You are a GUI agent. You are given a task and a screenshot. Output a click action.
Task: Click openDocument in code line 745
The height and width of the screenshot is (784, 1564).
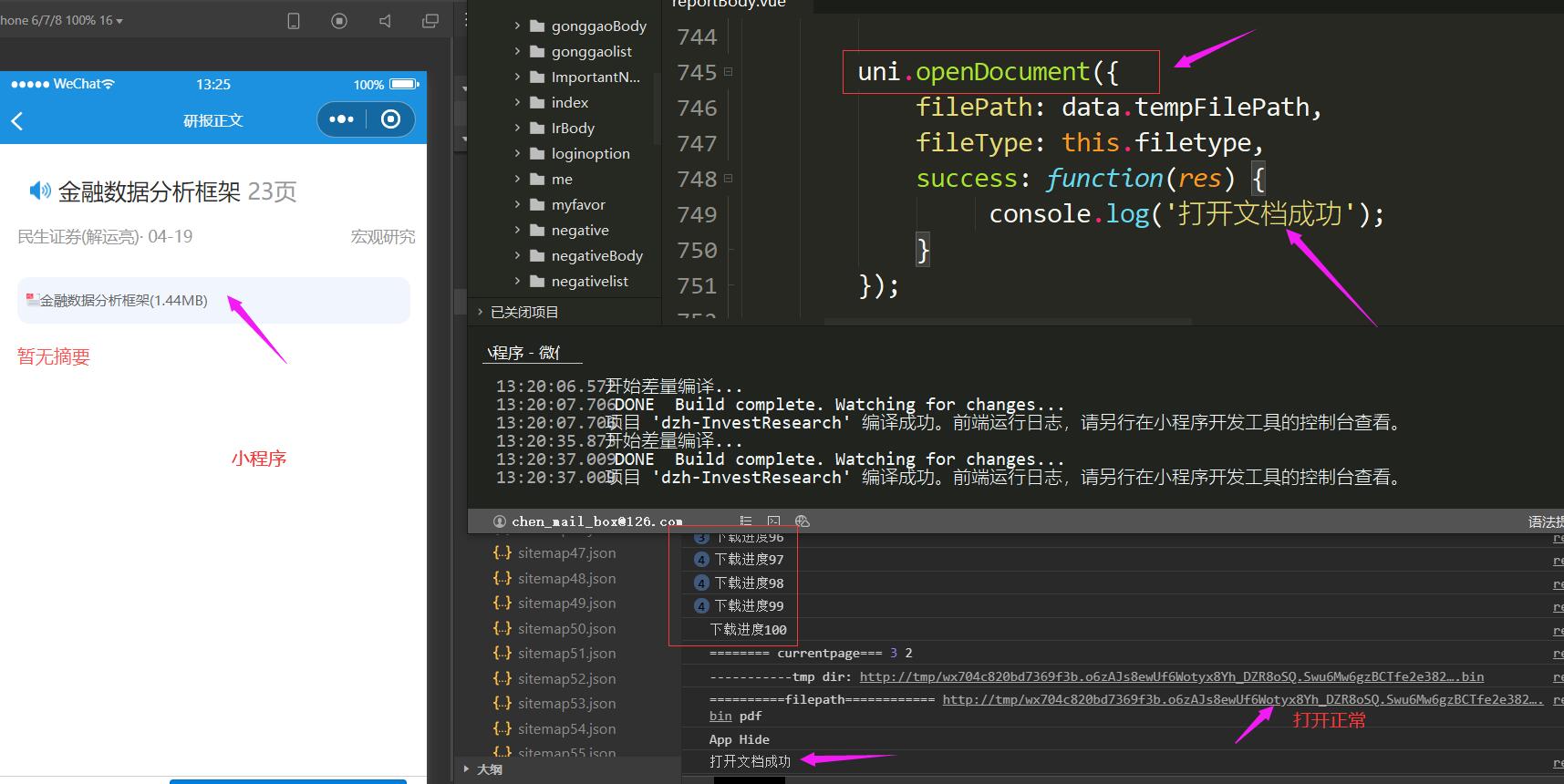(1002, 71)
